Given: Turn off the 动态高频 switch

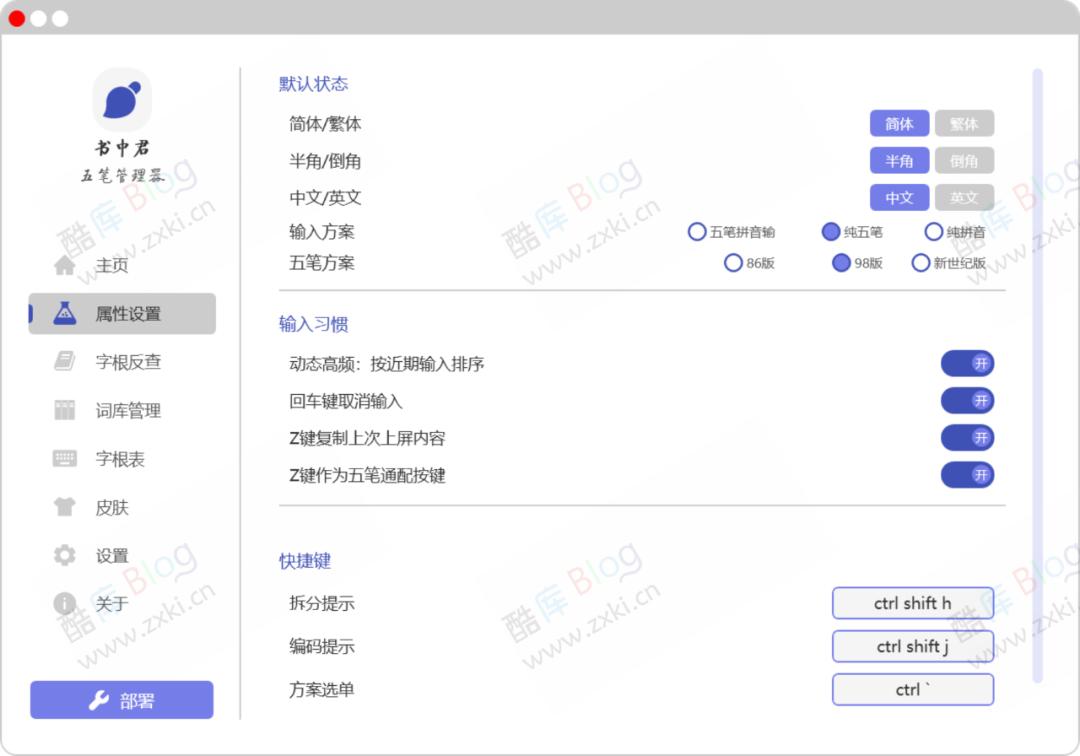Looking at the screenshot, I should [967, 363].
